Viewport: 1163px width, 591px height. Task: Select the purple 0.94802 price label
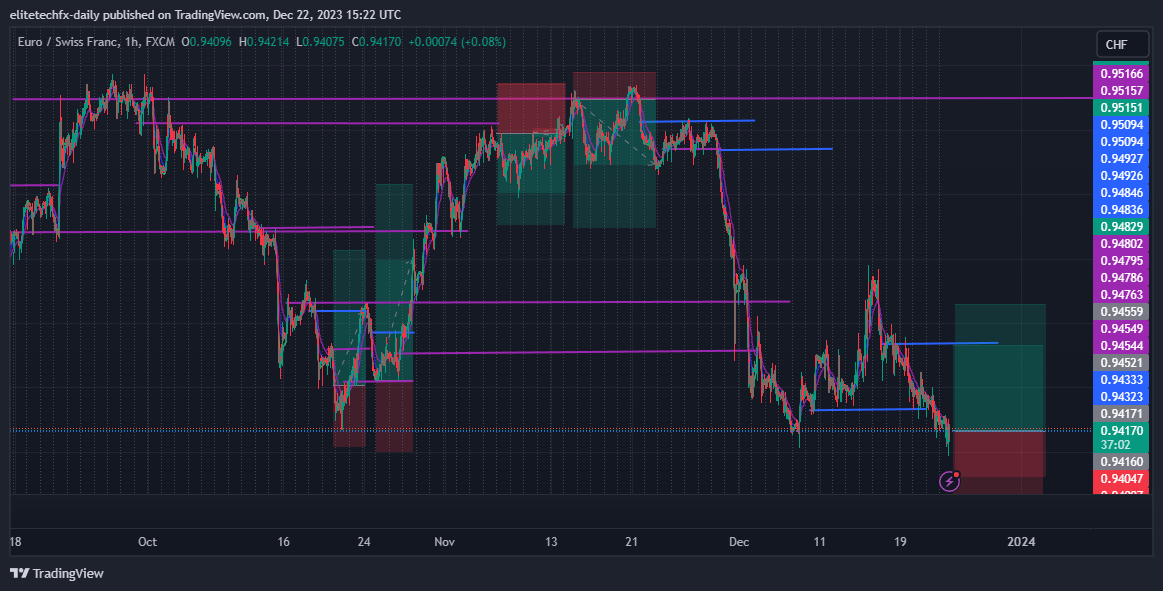[1121, 244]
